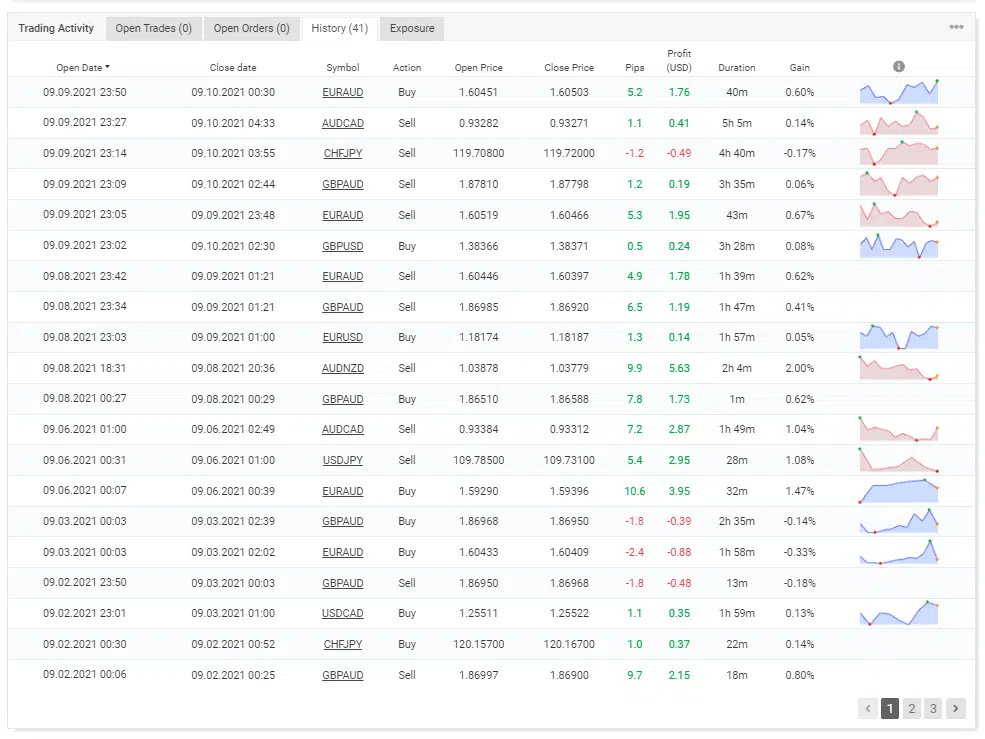View sparkline chart for USDCAD trade
985x739 pixels.
click(899, 613)
